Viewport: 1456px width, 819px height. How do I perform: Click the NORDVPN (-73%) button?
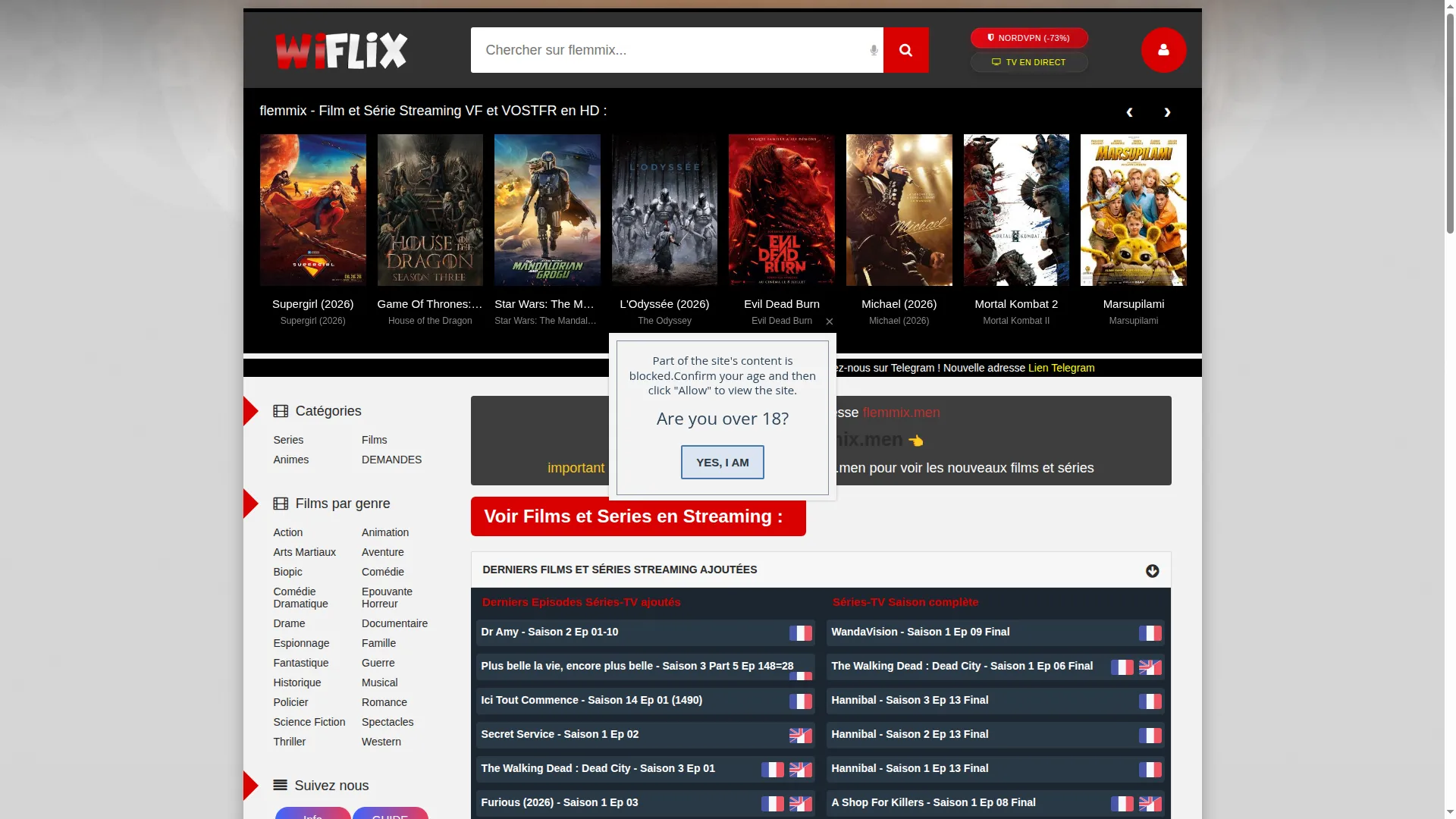(1029, 38)
